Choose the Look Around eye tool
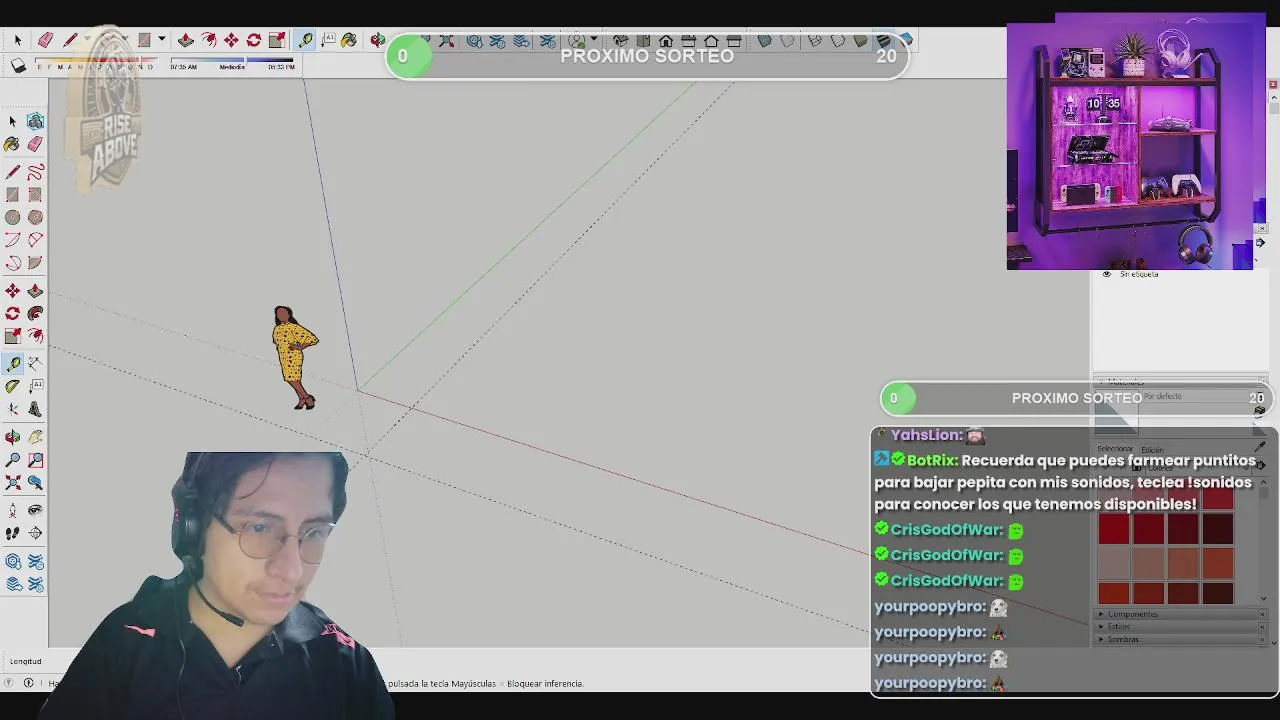This screenshot has height=720, width=1280. 35,510
